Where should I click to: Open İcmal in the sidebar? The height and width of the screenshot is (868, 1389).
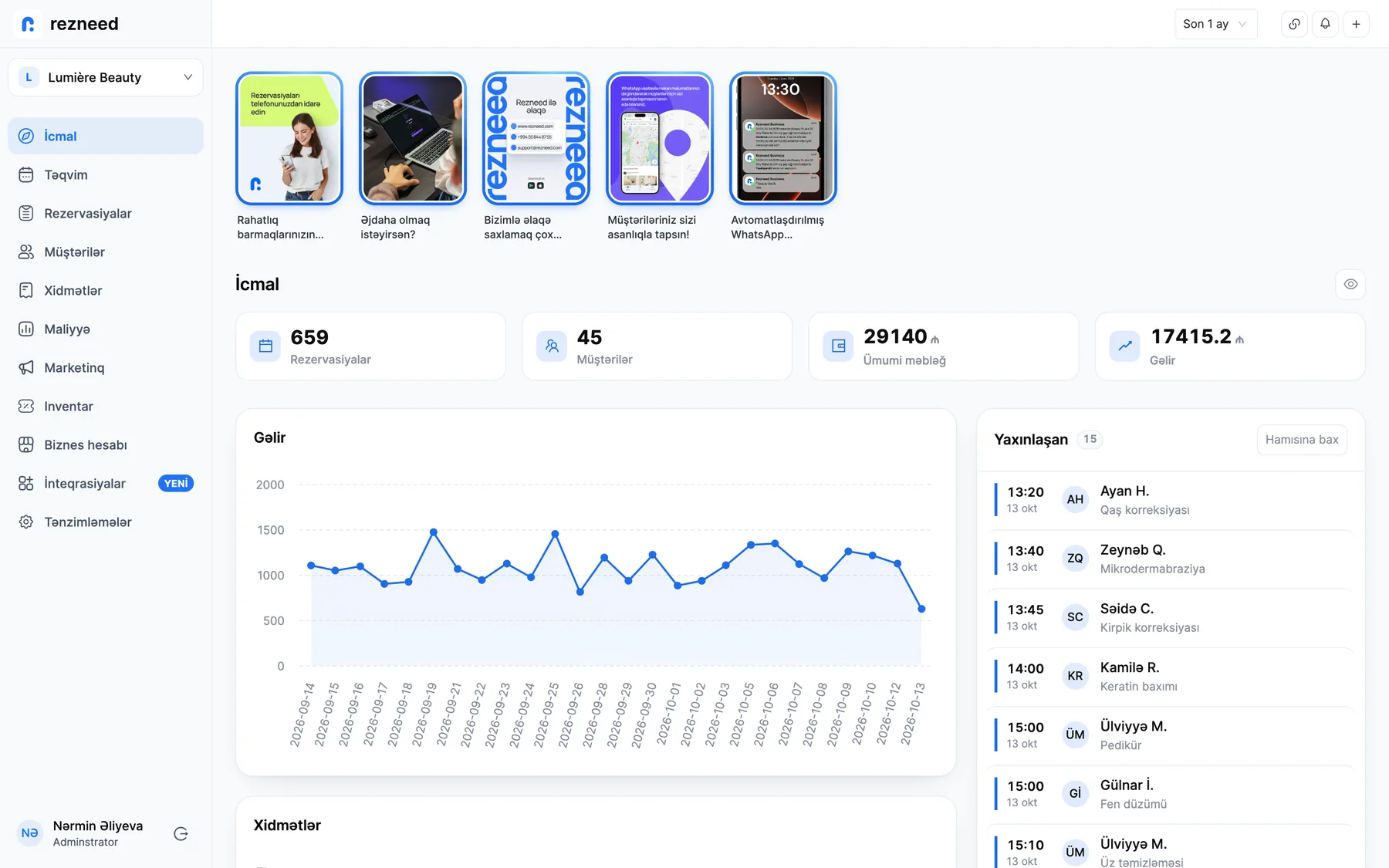(x=106, y=136)
